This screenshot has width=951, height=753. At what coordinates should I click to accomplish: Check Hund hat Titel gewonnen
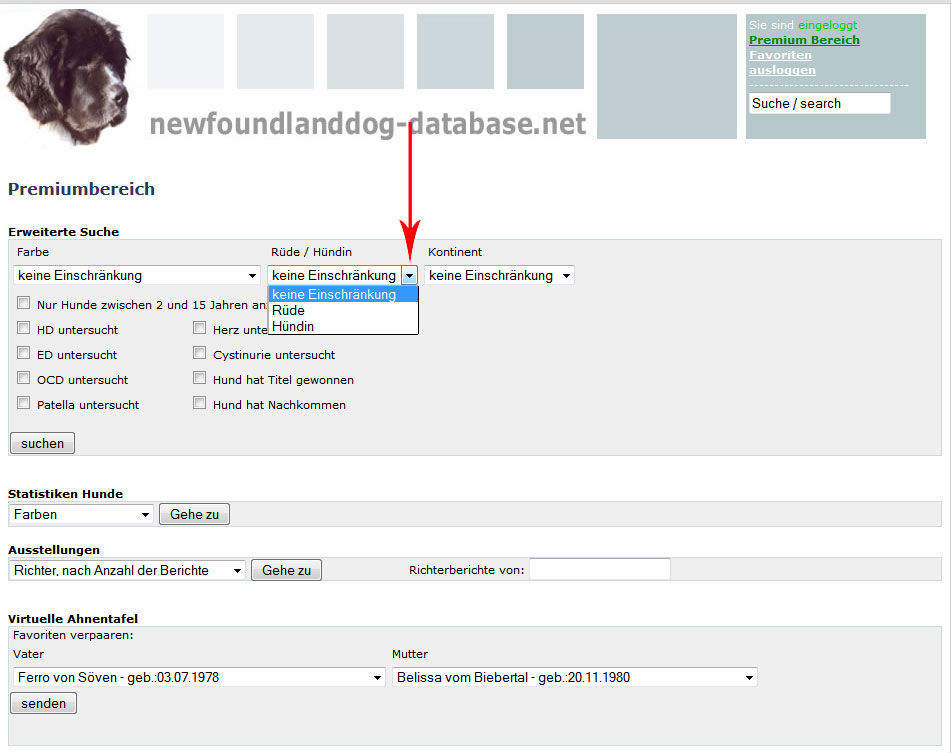[200, 378]
